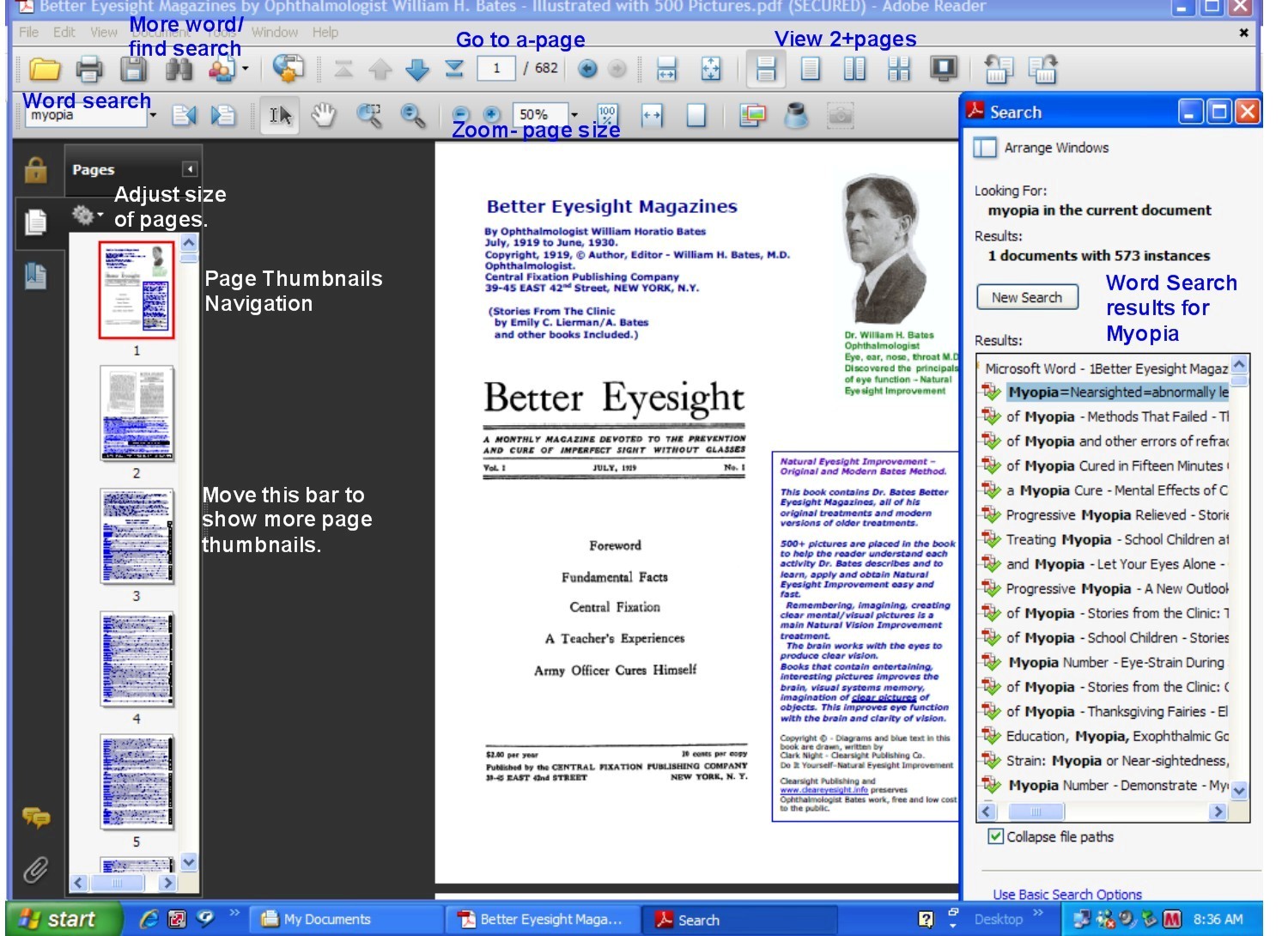The height and width of the screenshot is (936, 1288).
Task: Click Arrange Windows in Search panel
Action: (x=1040, y=148)
